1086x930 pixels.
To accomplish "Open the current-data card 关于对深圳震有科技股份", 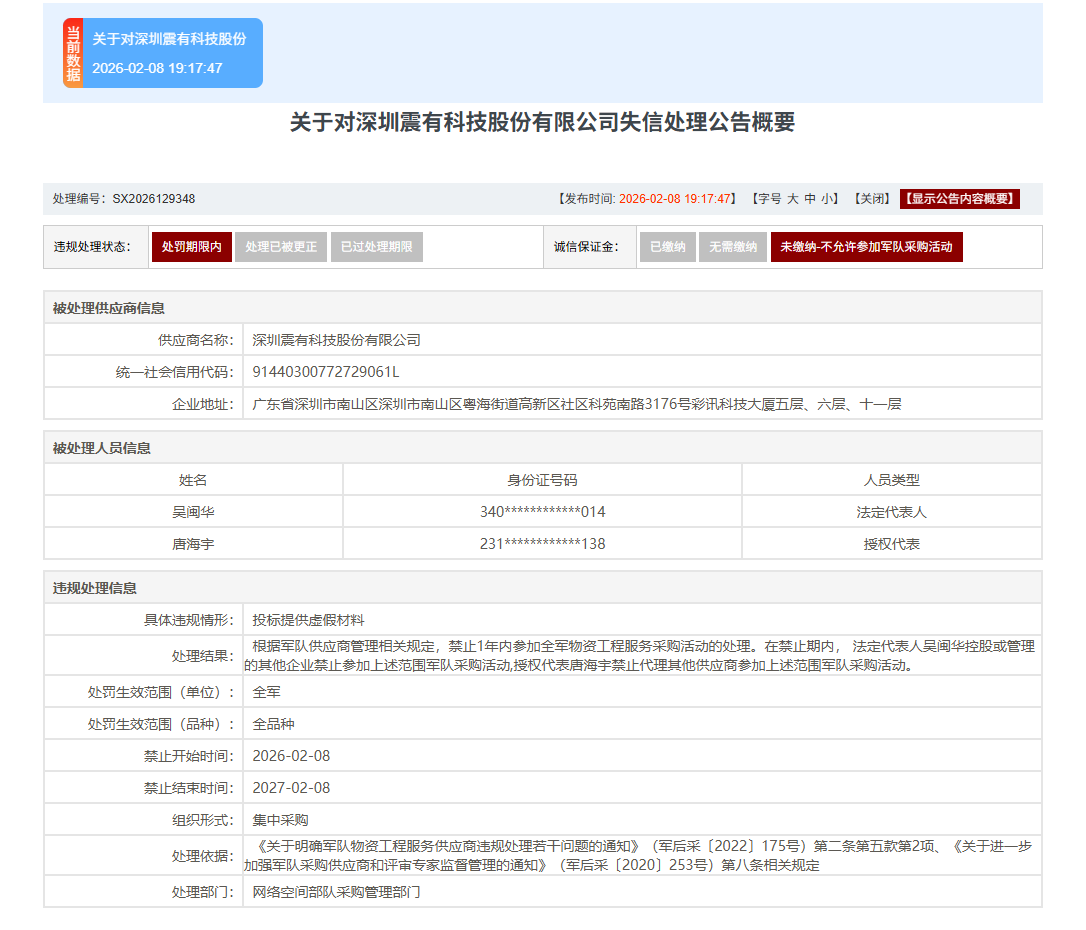I will click(163, 53).
